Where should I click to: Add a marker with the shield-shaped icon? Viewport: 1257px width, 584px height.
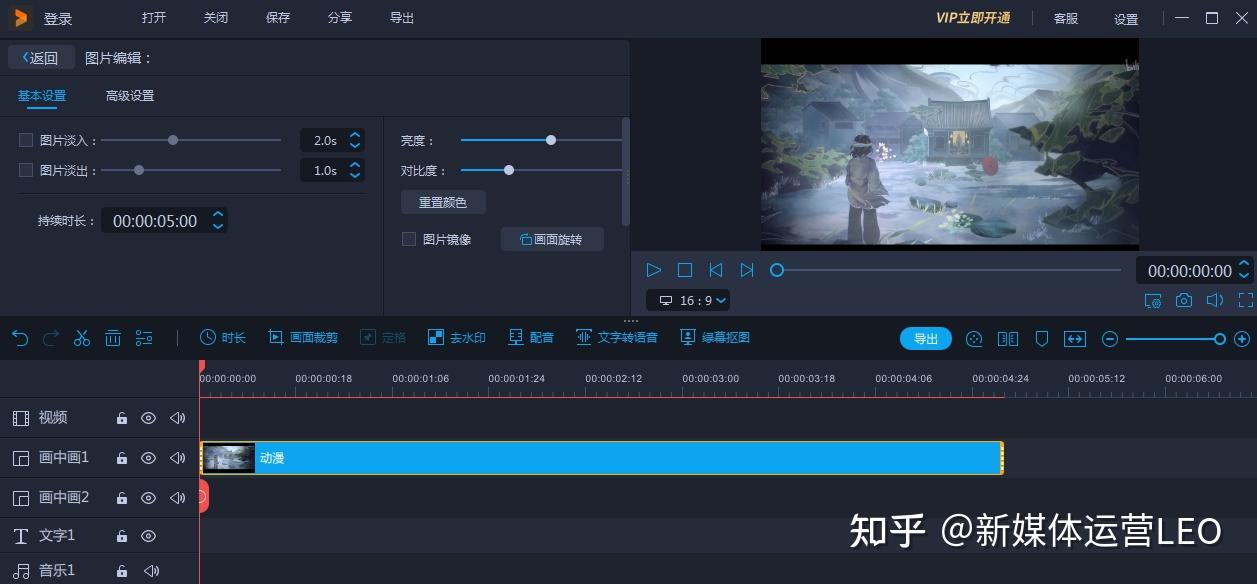[1041, 339]
